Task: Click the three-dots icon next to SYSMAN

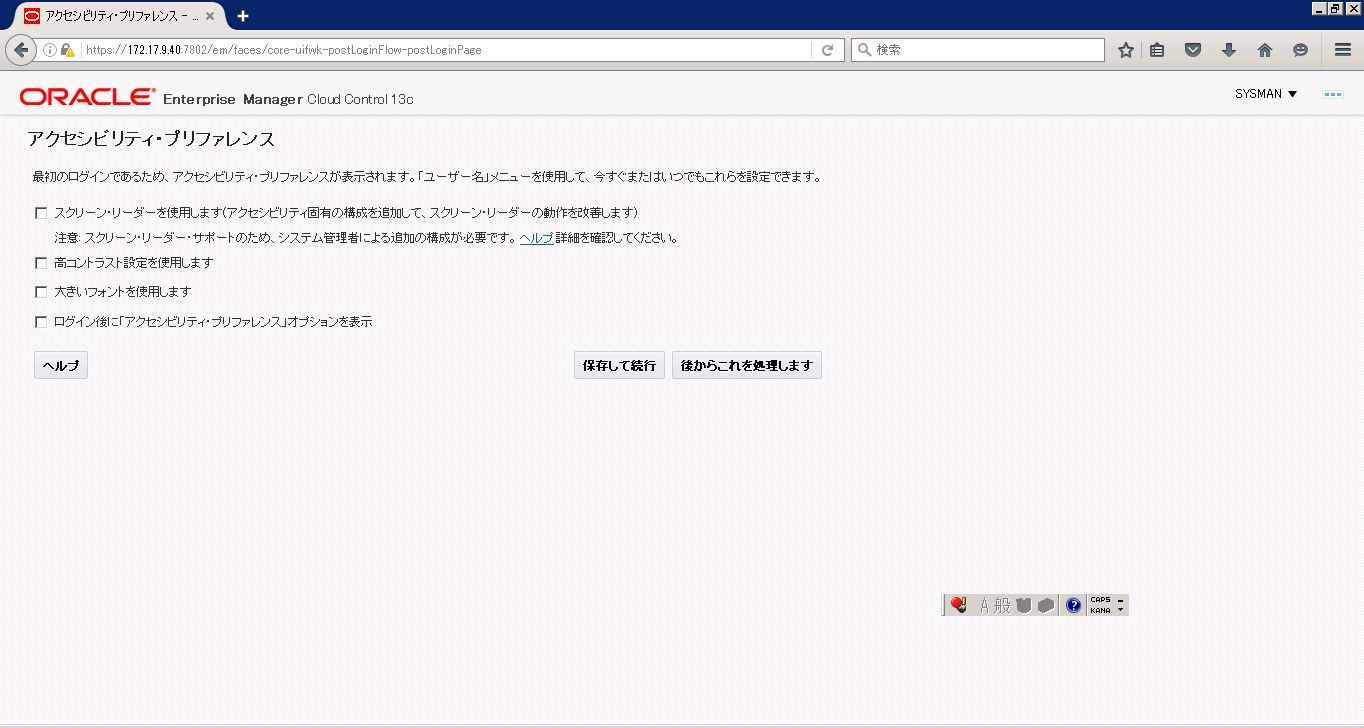Action: pyautogui.click(x=1332, y=94)
